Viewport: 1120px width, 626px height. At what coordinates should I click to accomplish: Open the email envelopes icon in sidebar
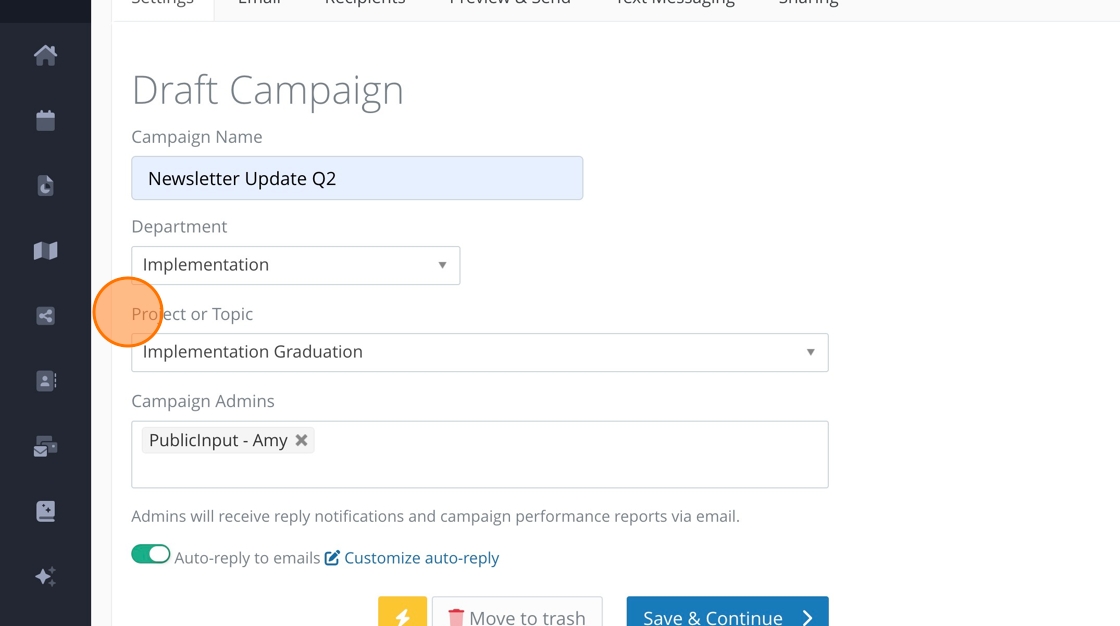tap(45, 447)
